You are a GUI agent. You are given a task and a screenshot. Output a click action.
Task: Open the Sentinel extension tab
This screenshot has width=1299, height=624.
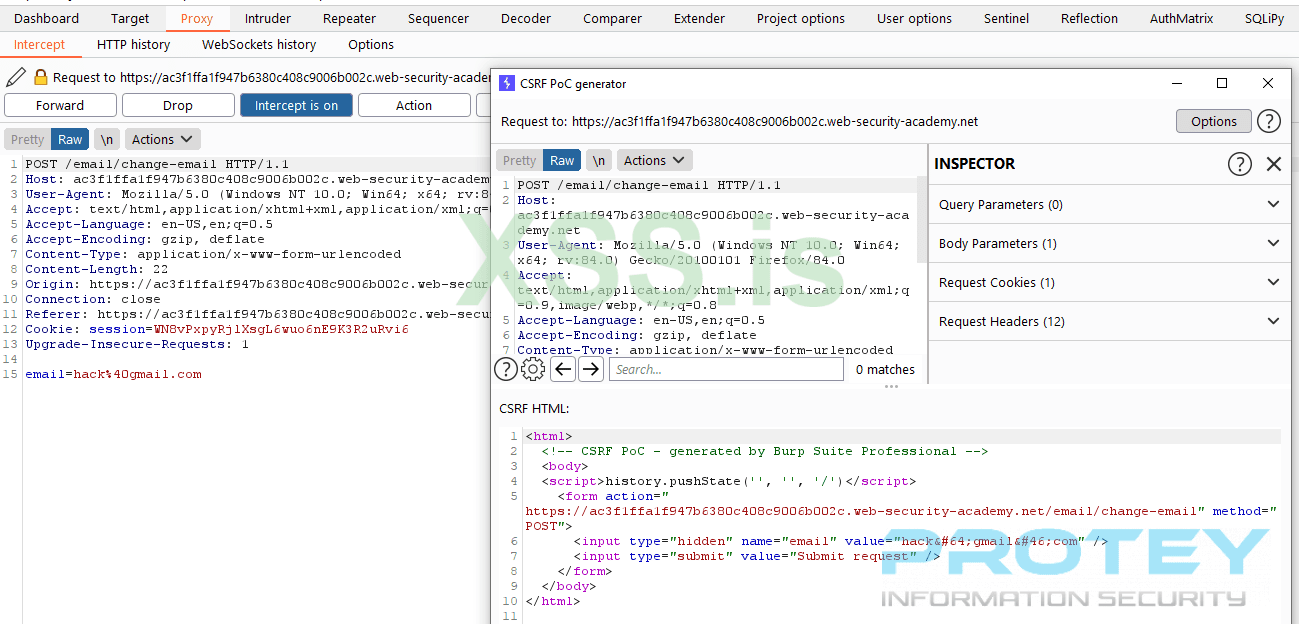click(1006, 18)
